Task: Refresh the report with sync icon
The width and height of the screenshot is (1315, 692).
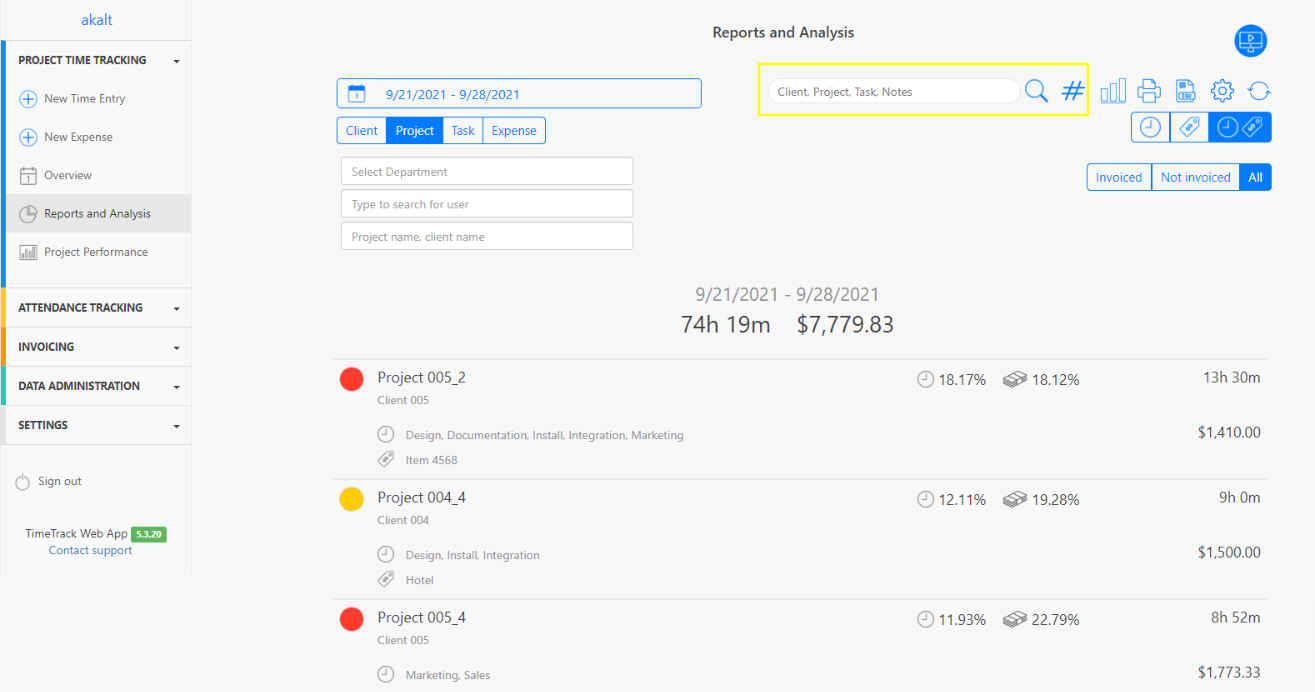Action: [x=1259, y=91]
